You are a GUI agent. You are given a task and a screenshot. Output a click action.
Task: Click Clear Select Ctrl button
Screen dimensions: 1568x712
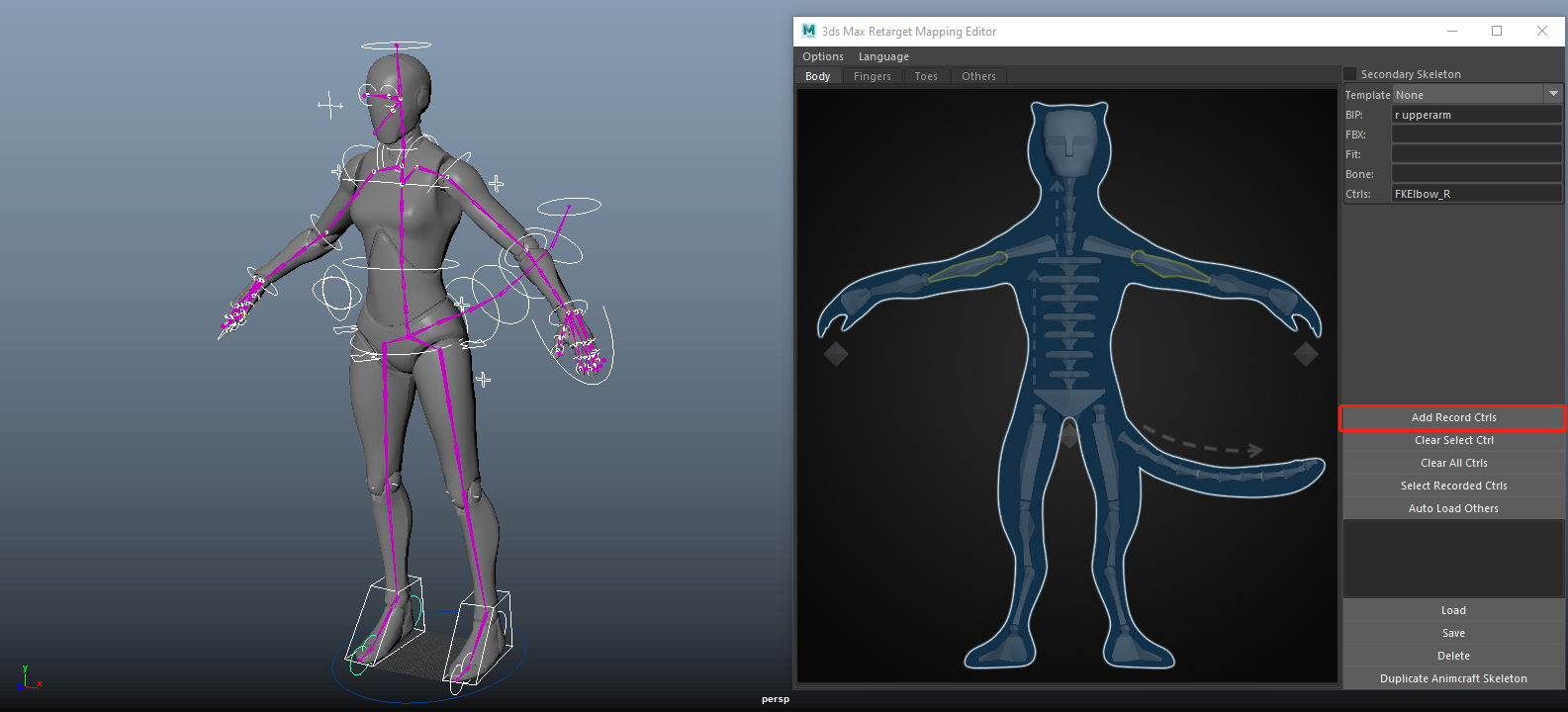pyautogui.click(x=1453, y=440)
